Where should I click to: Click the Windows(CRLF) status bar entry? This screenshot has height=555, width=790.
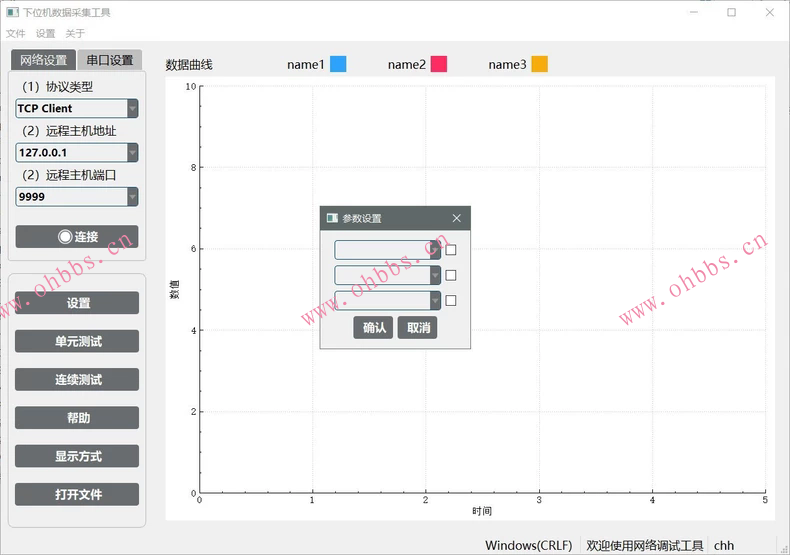529,545
